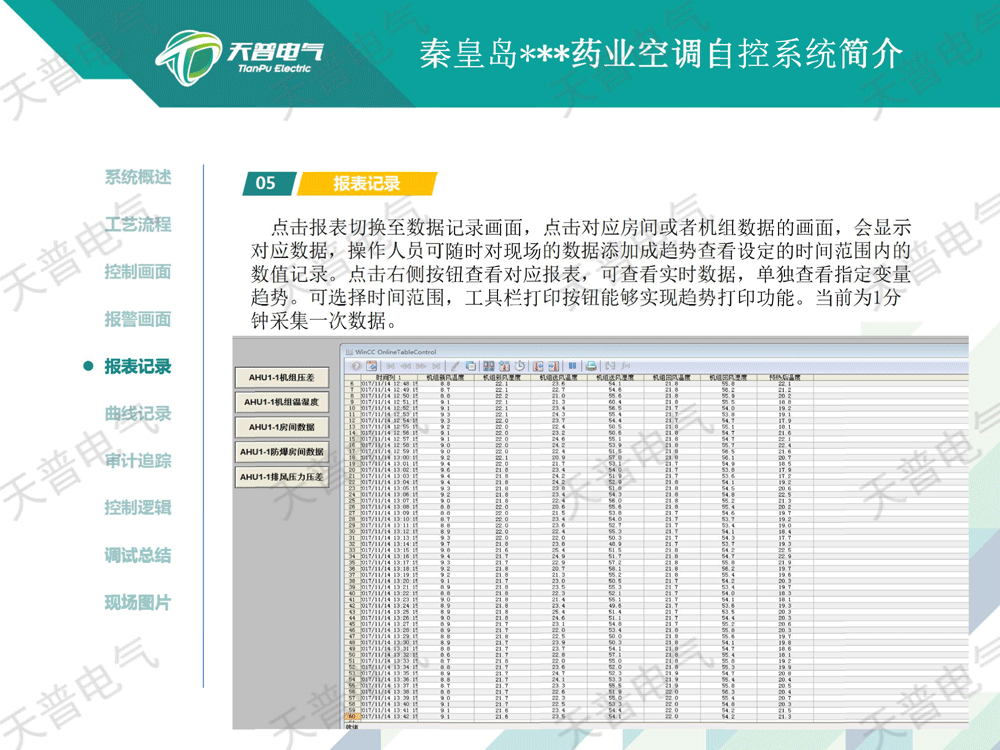Open Help in the WinCC table toolbar

pyautogui.click(x=356, y=366)
